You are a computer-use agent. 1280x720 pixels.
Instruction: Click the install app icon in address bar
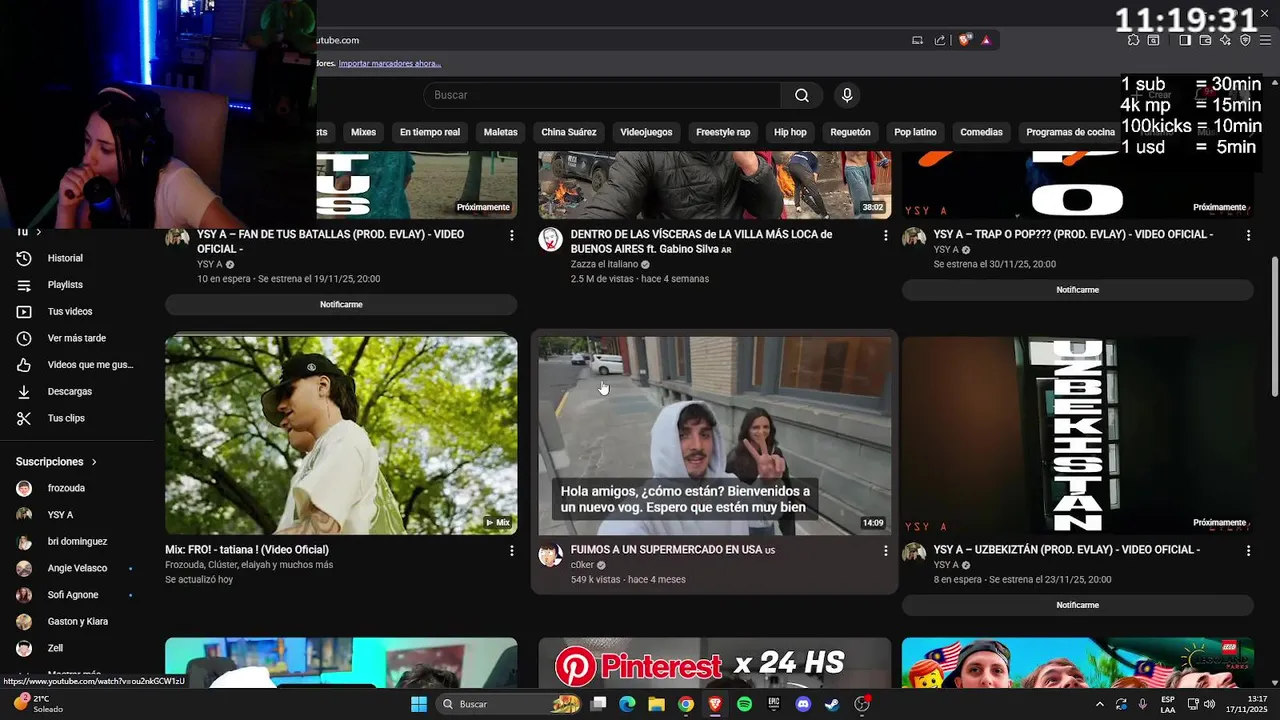(x=917, y=40)
